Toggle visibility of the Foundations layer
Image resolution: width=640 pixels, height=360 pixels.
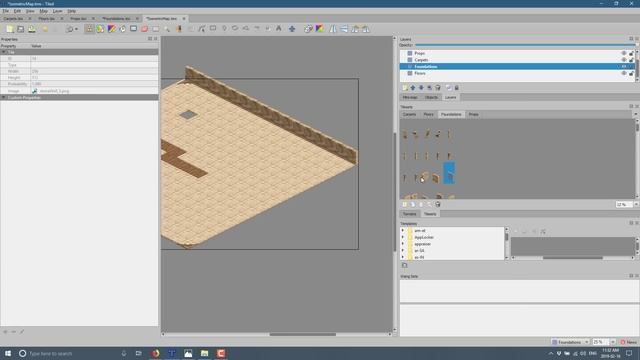(x=624, y=67)
